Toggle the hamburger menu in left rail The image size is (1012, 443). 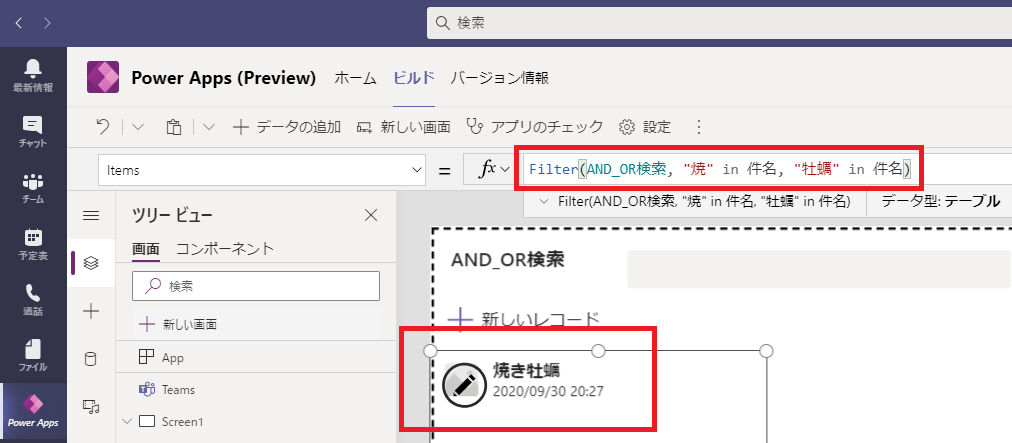(x=91, y=215)
